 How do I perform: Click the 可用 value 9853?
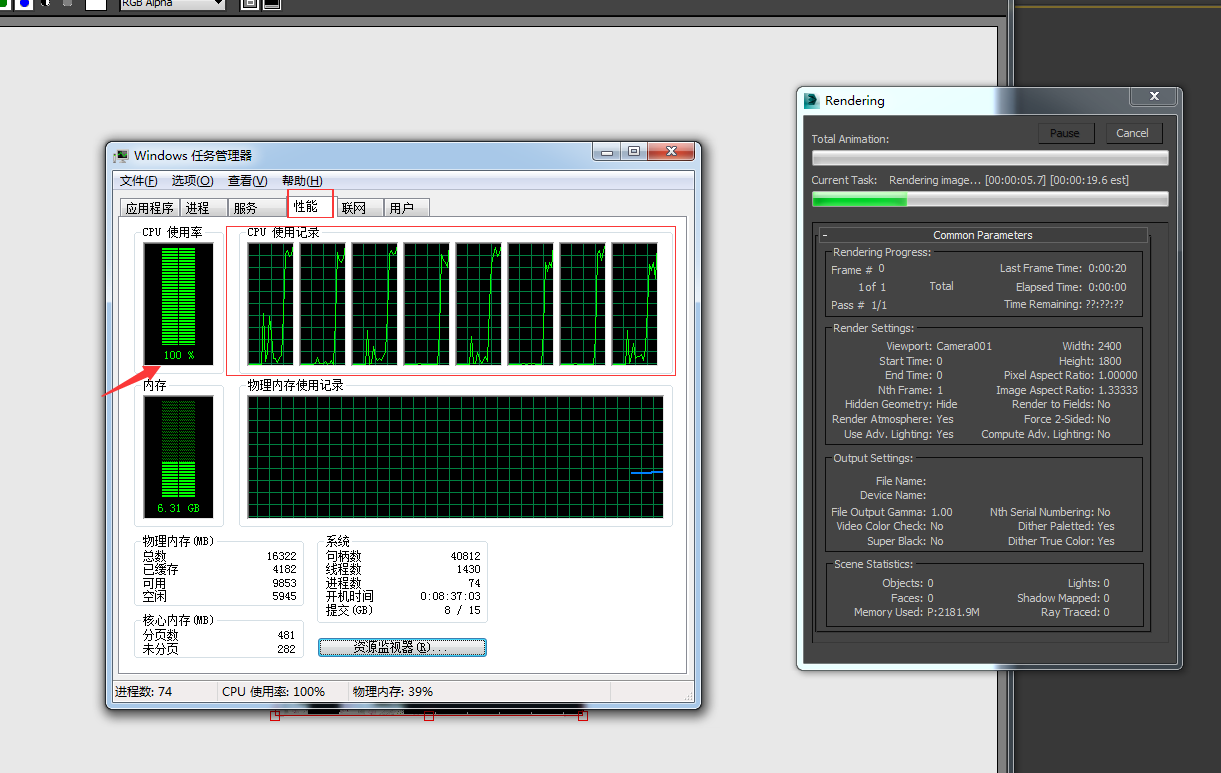coord(285,583)
